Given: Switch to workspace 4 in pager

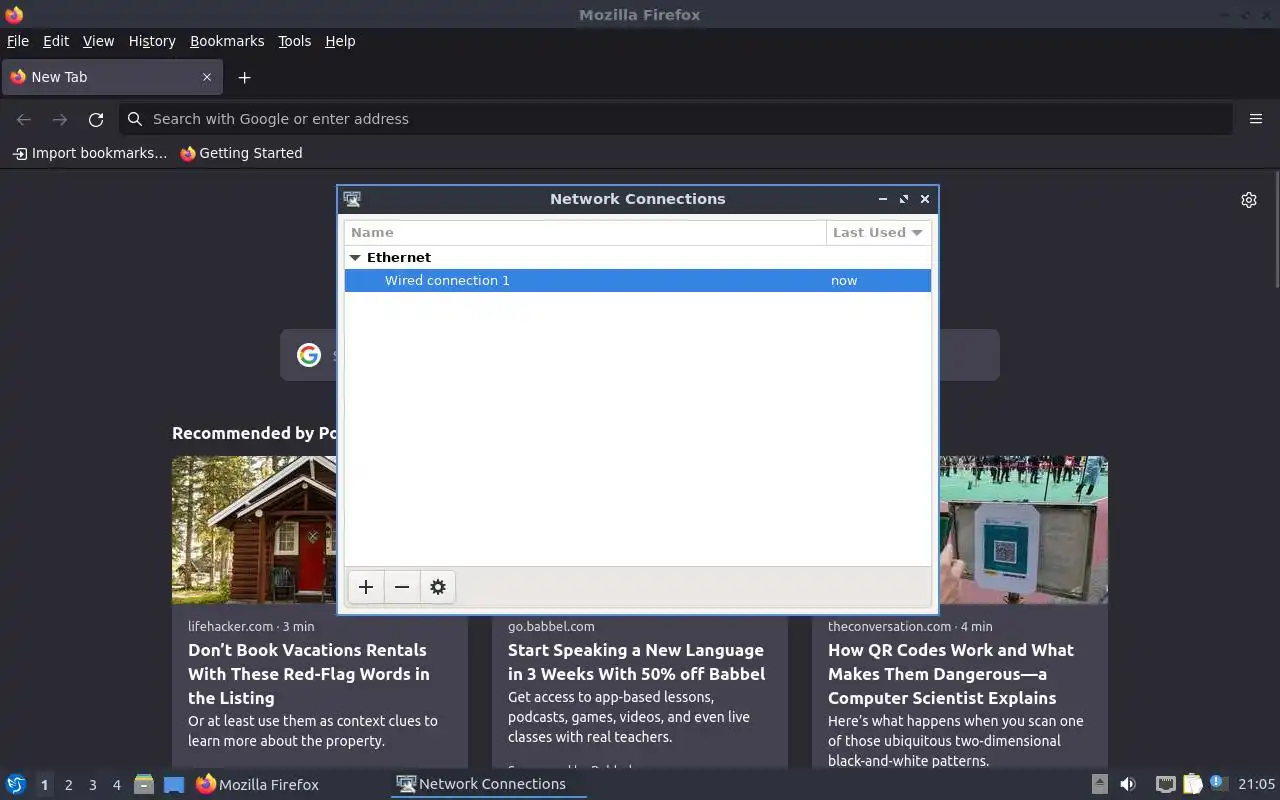Looking at the screenshot, I should (x=116, y=785).
